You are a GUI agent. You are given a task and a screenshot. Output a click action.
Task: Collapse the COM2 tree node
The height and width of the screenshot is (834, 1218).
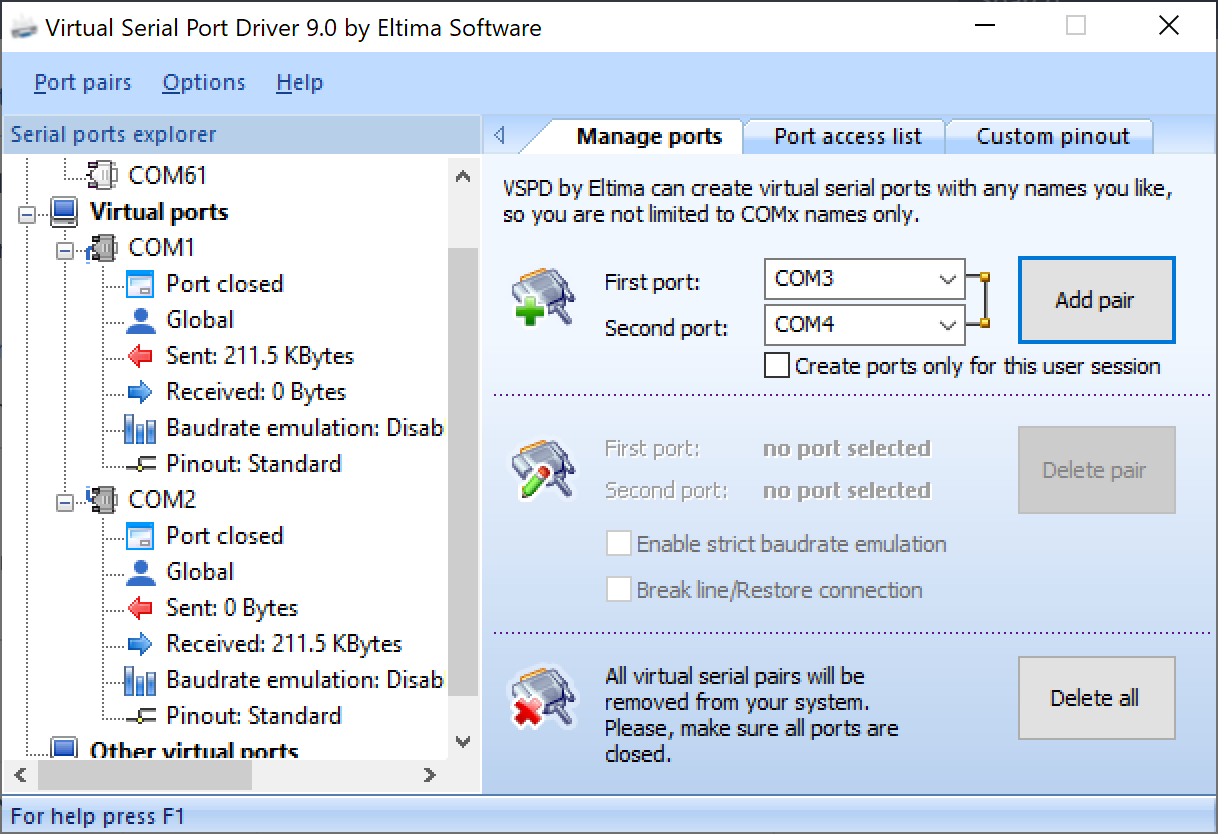66,501
